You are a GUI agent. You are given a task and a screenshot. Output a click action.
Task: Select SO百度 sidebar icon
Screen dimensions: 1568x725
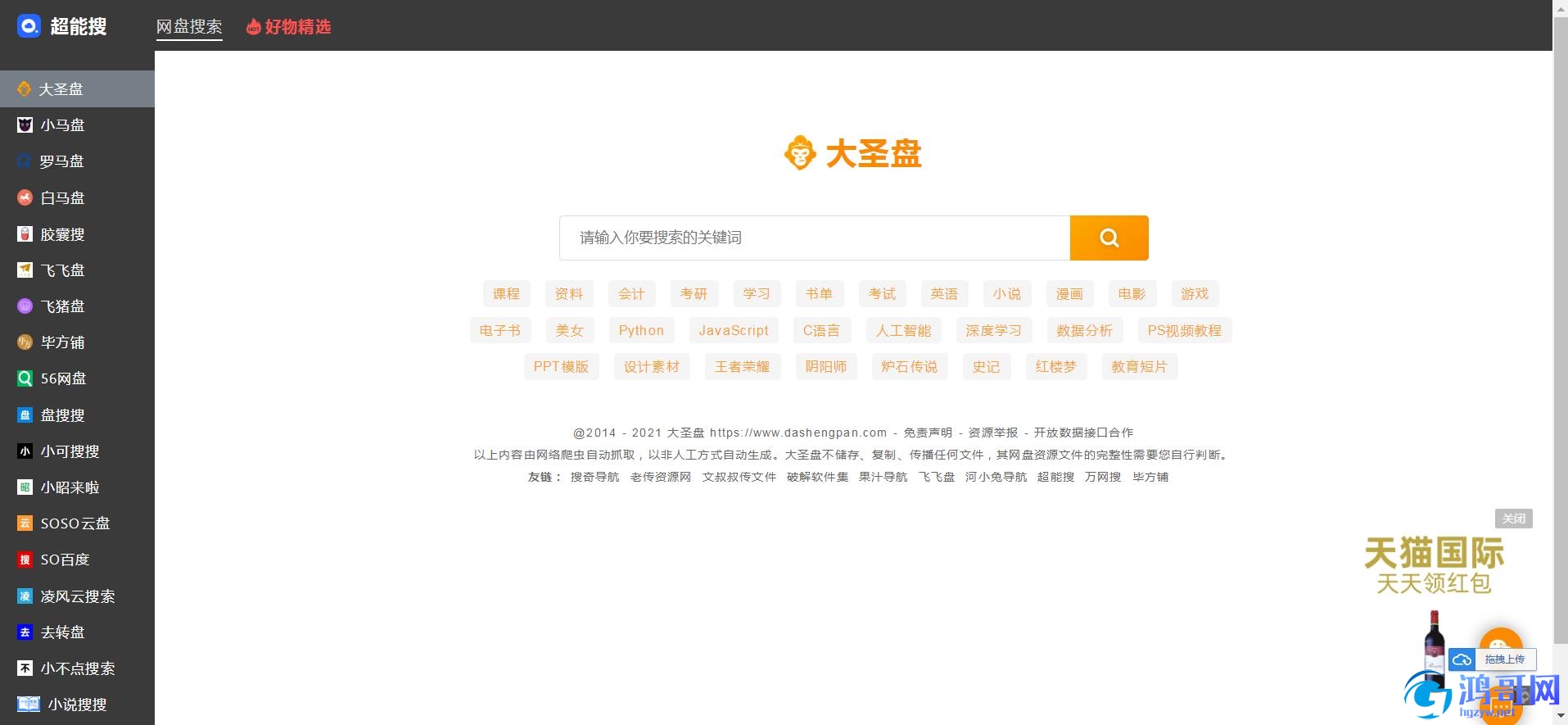(x=25, y=560)
